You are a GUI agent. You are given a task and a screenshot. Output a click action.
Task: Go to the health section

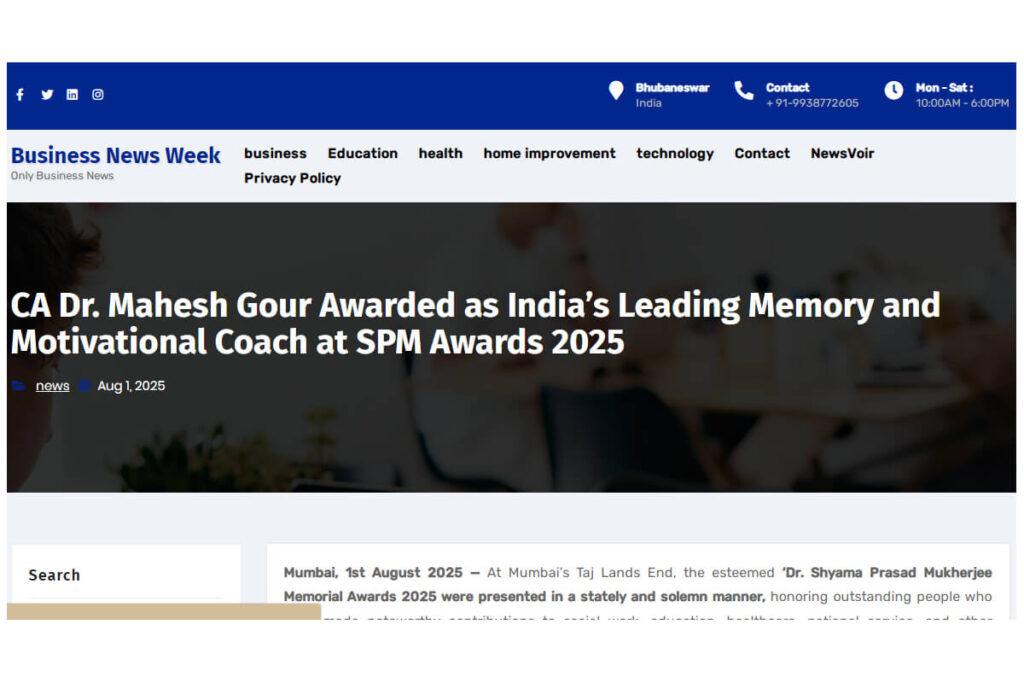coord(440,153)
